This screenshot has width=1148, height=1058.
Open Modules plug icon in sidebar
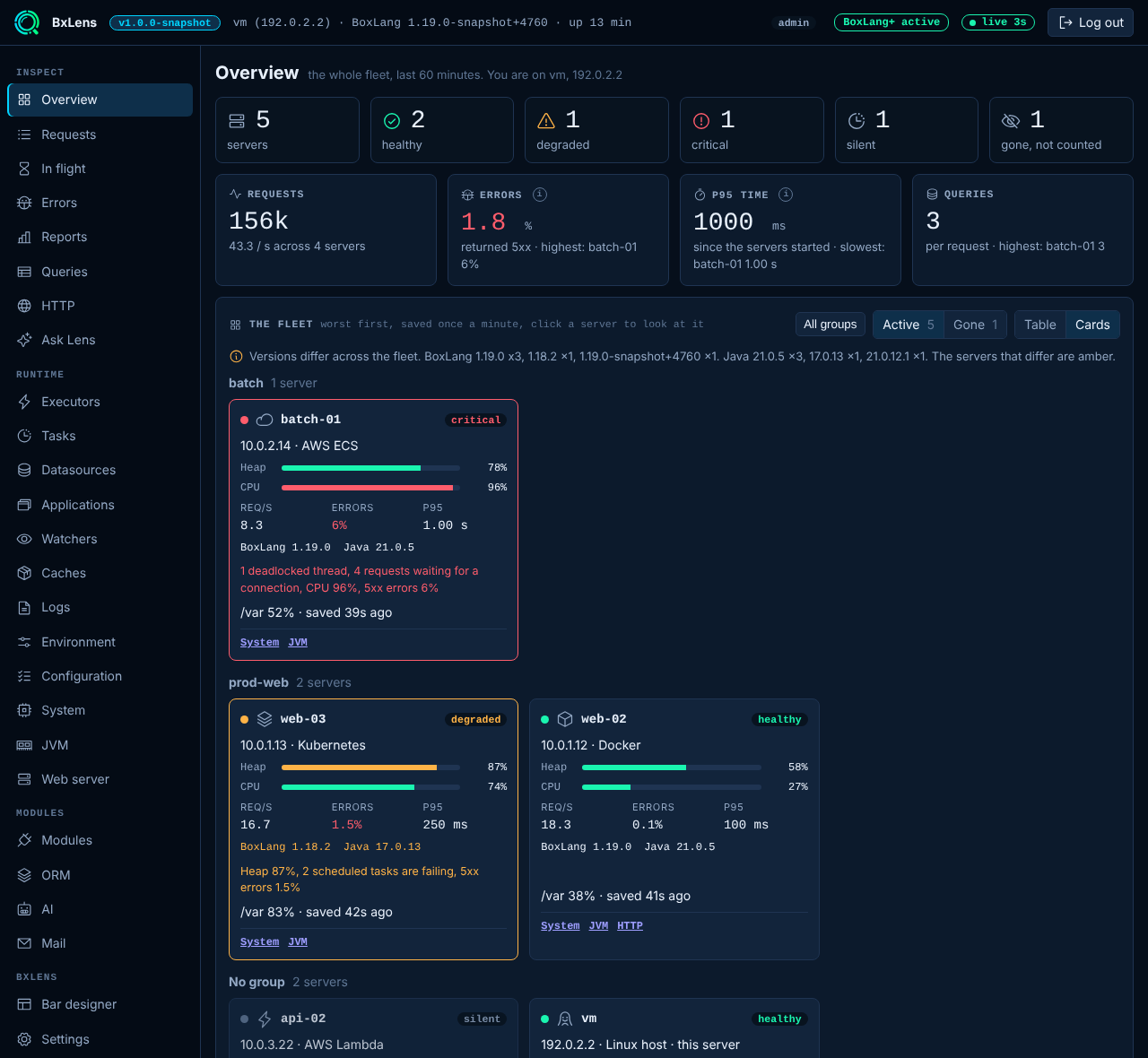24,840
